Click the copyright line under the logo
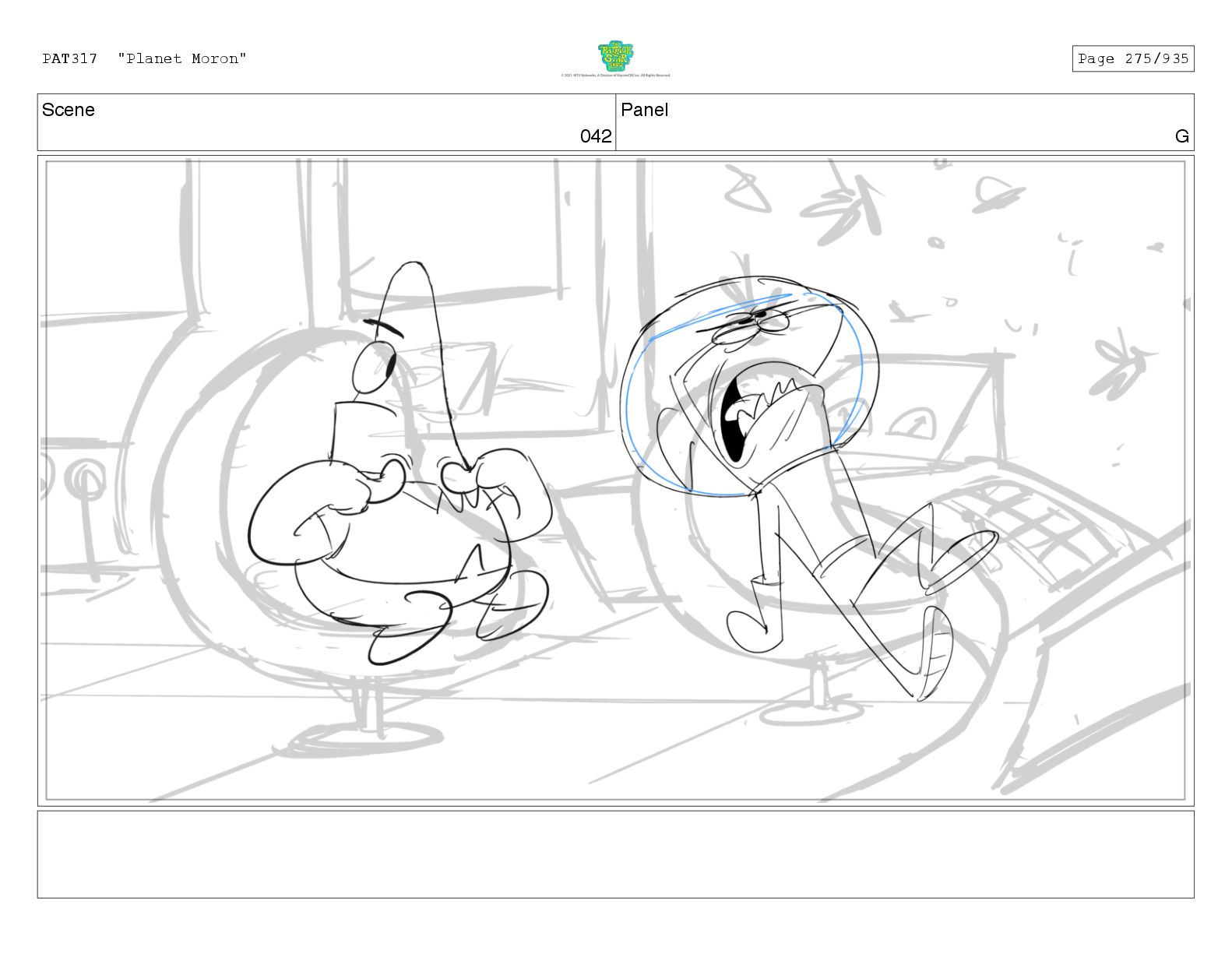1232x954 pixels. tap(615, 76)
